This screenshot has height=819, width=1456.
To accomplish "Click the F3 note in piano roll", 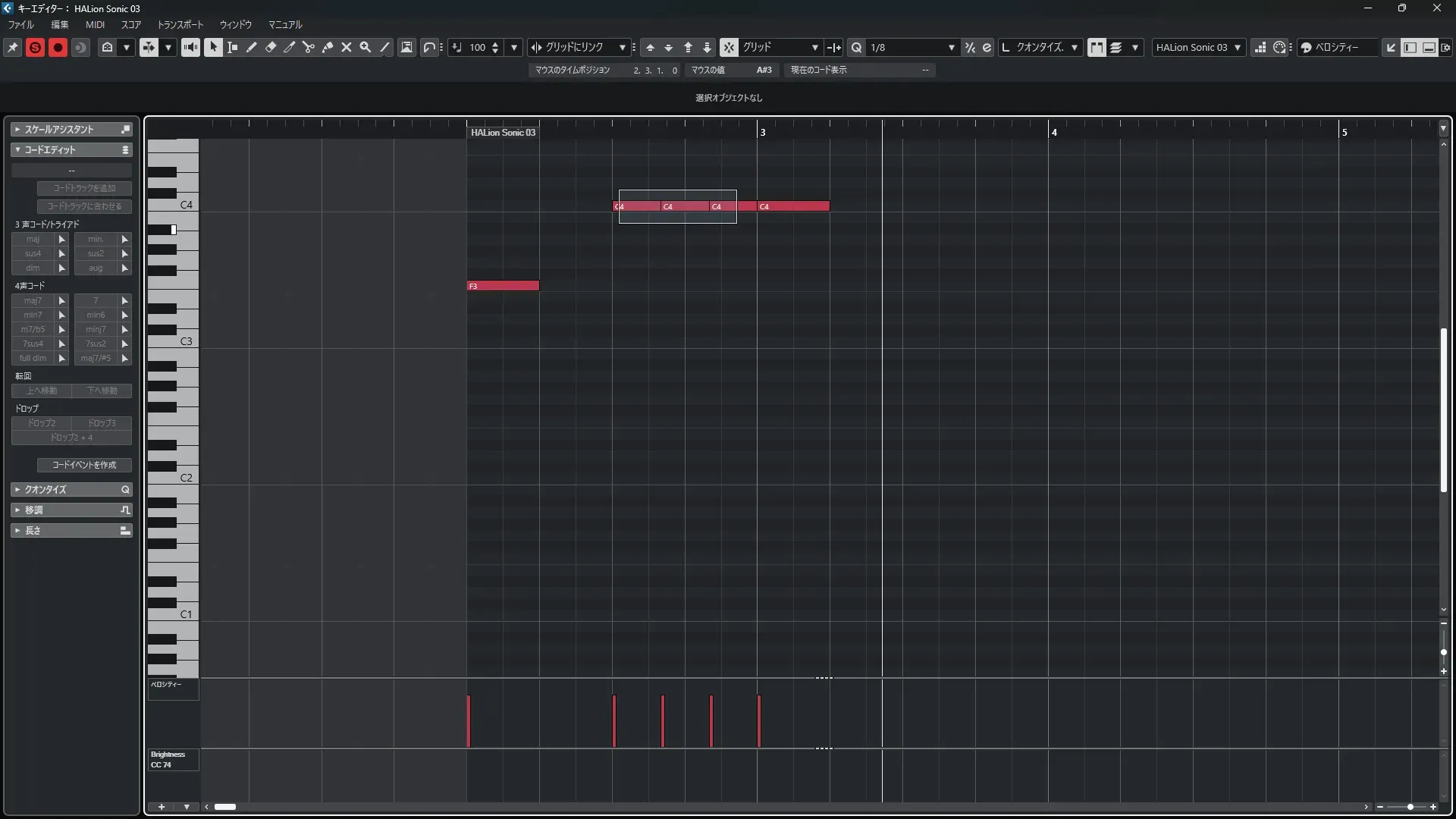I will pos(504,286).
